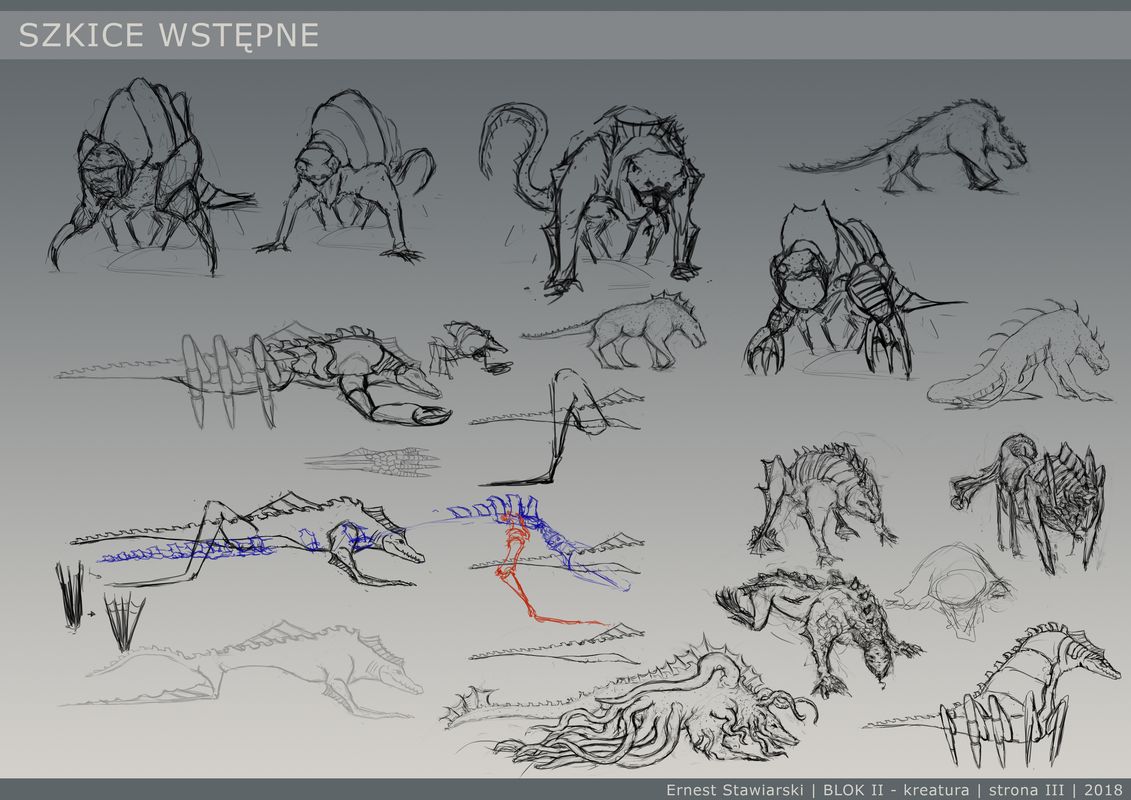The width and height of the screenshot is (1131, 800).
Task: Click the "strona III" page label
Action: (1026, 790)
